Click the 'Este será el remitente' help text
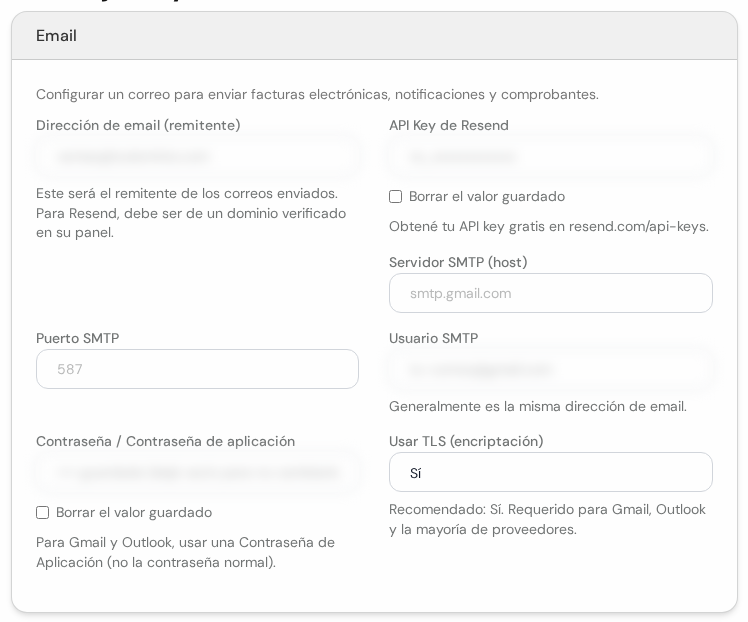 (x=191, y=213)
